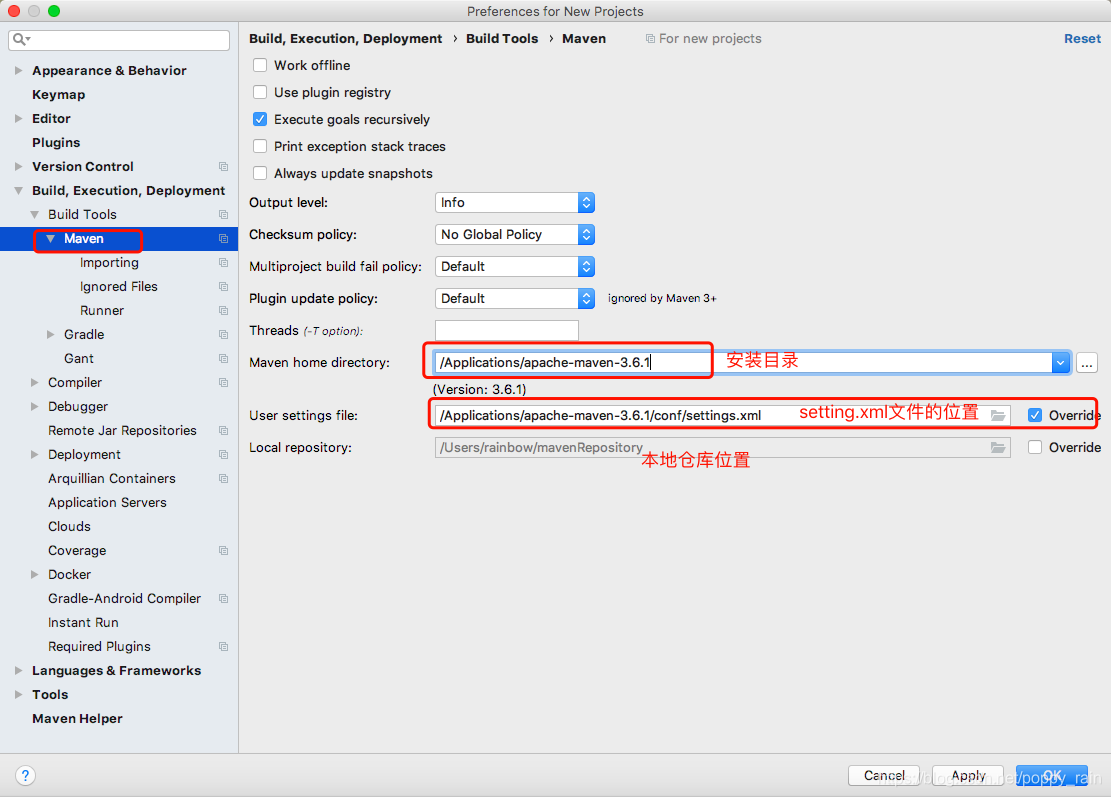Click project-level icon beside Gradle
The height and width of the screenshot is (797, 1111).
[223, 334]
